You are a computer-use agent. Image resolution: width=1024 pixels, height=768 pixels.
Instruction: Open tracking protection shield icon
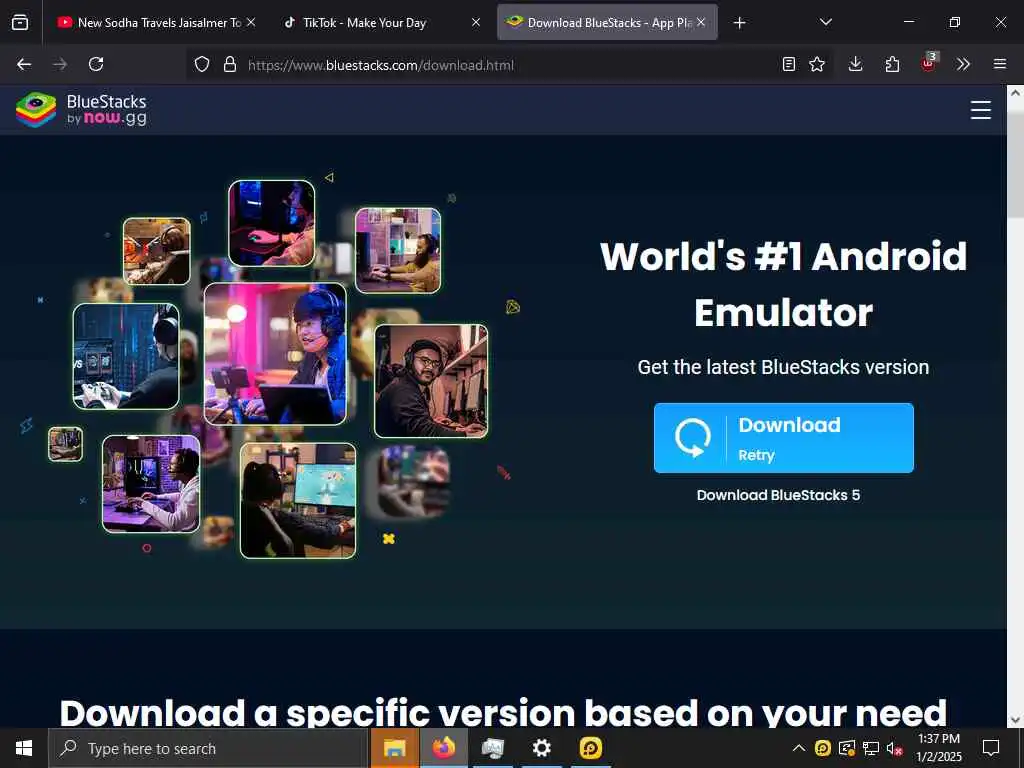(x=202, y=65)
